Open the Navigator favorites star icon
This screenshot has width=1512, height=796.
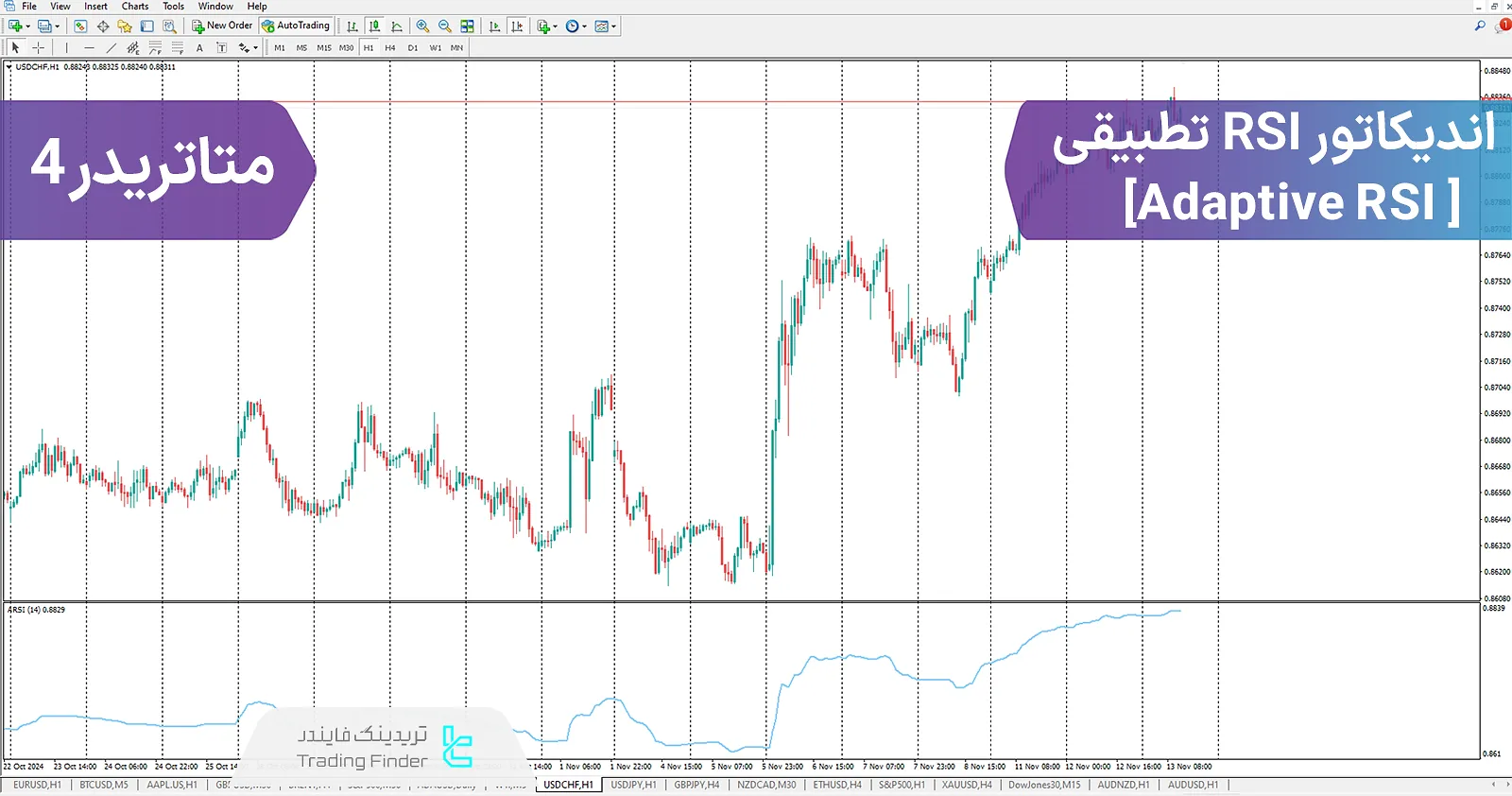click(x=125, y=26)
